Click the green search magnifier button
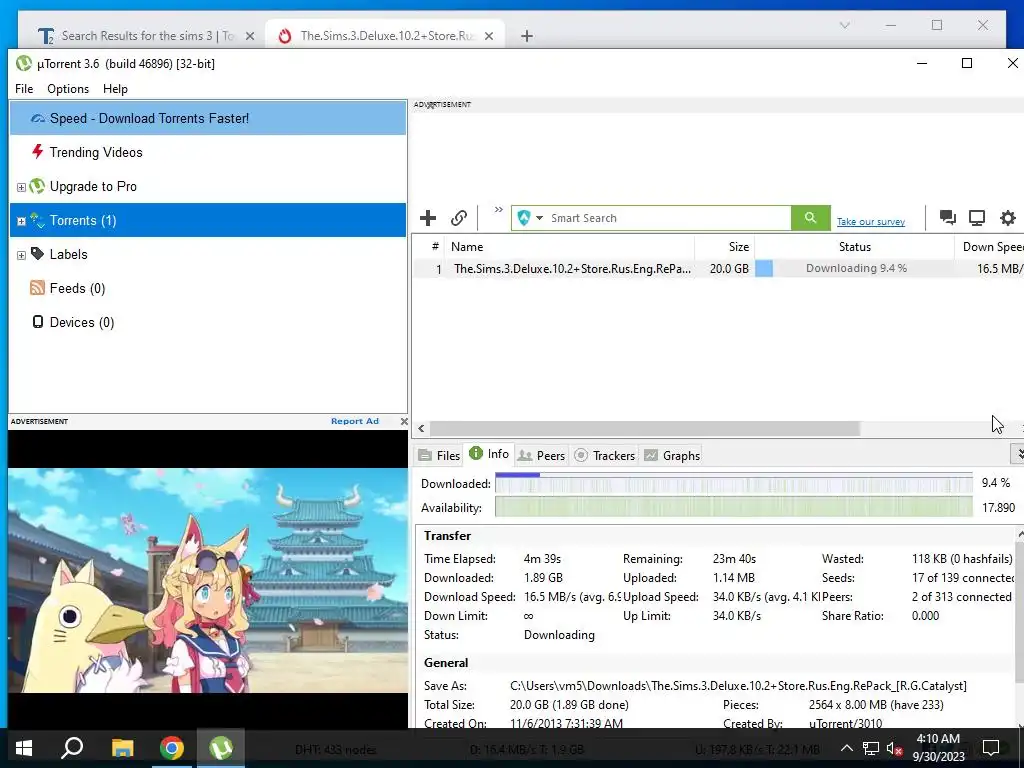This screenshot has width=1024, height=768. 810,217
